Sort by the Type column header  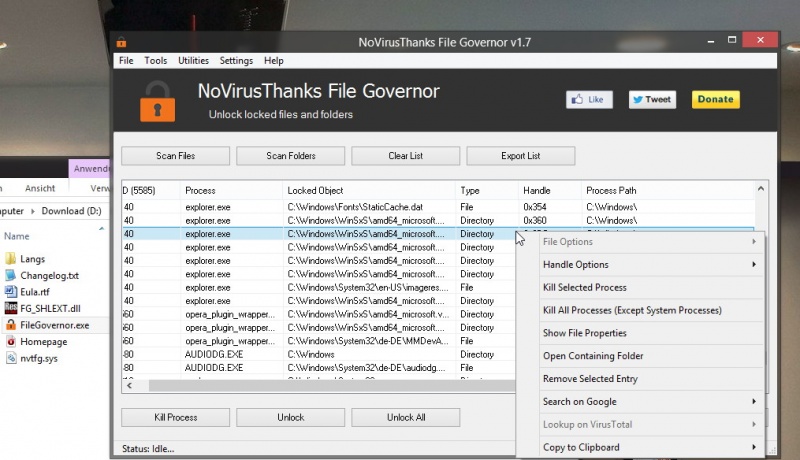[x=487, y=191]
